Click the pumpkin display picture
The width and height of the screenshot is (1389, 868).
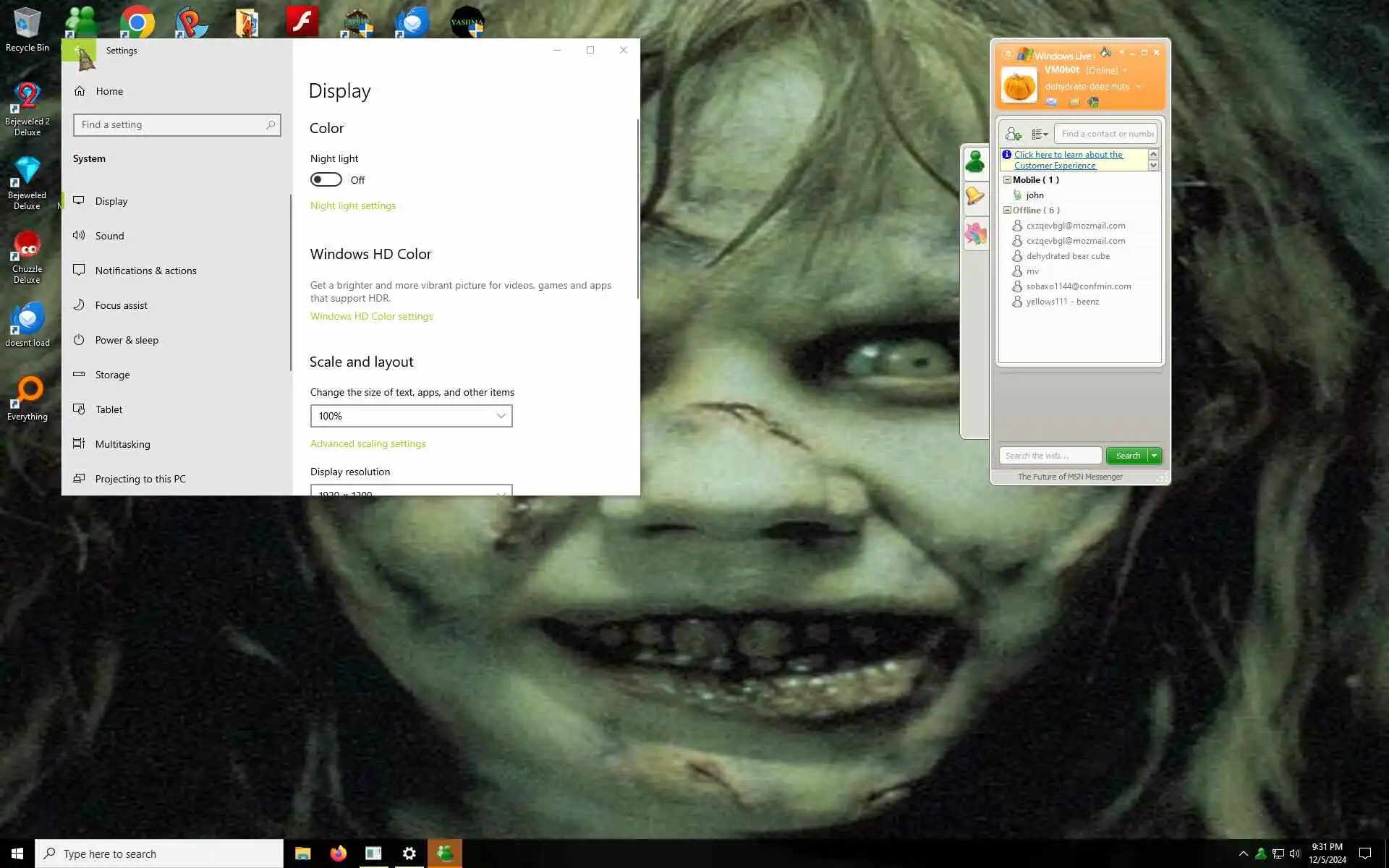1019,85
